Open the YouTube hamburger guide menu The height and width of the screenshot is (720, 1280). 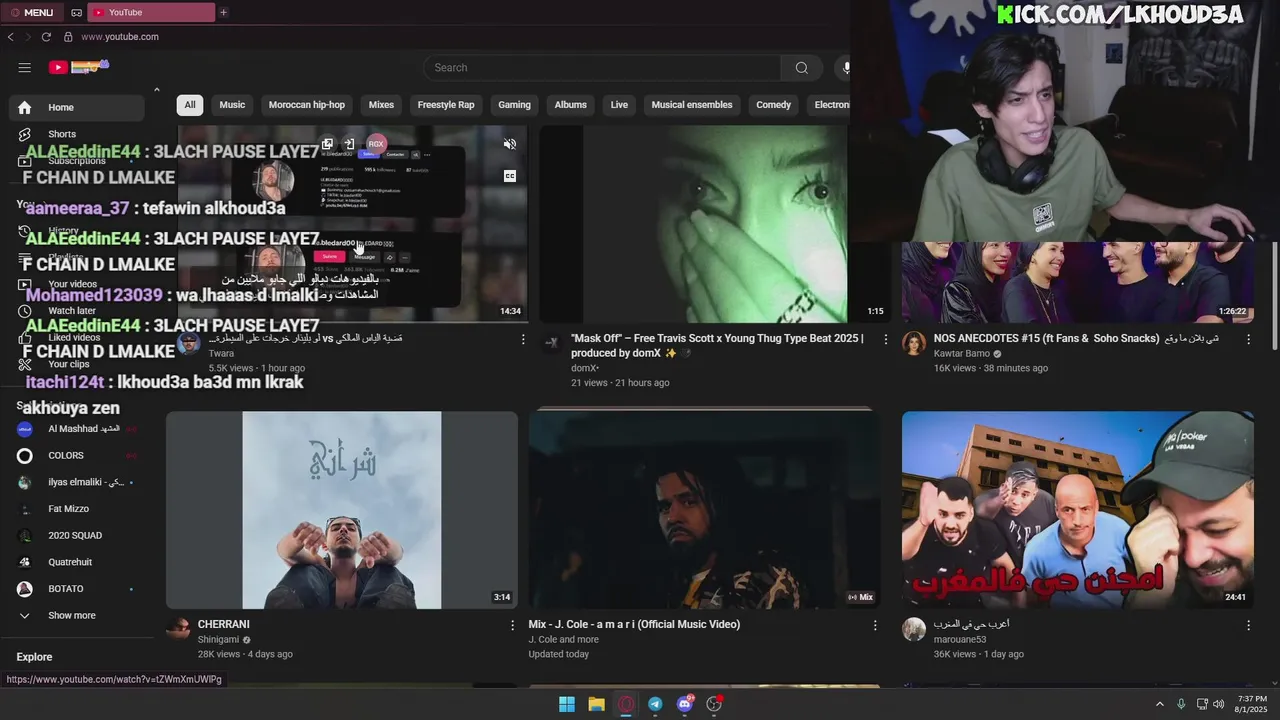point(24,68)
